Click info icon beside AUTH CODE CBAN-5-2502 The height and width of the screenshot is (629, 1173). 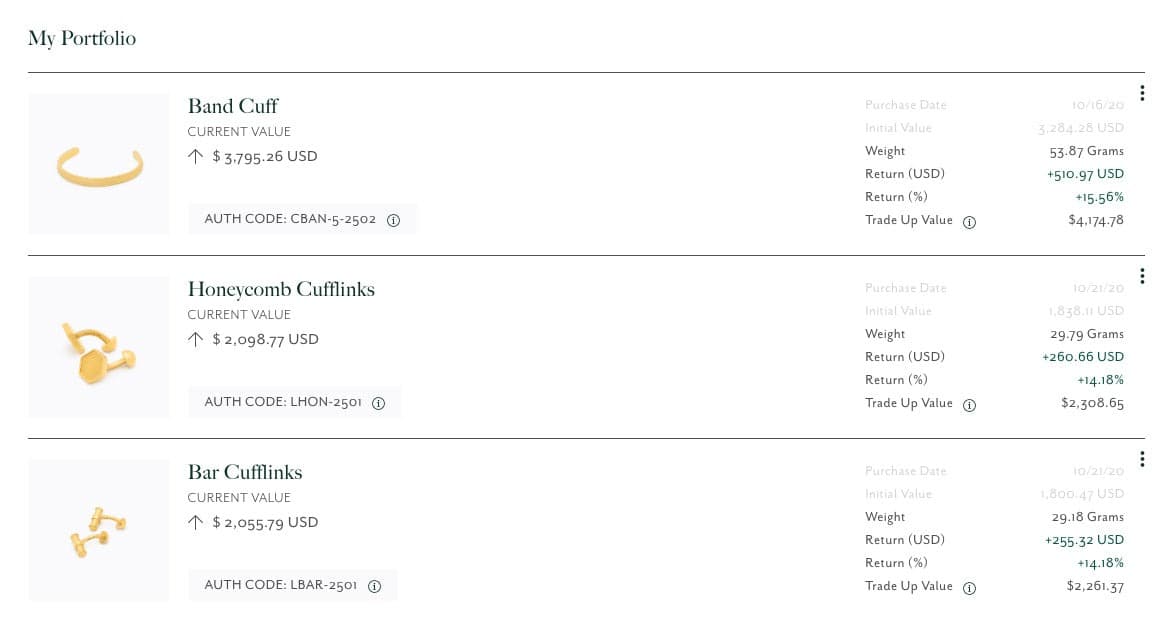[393, 220]
